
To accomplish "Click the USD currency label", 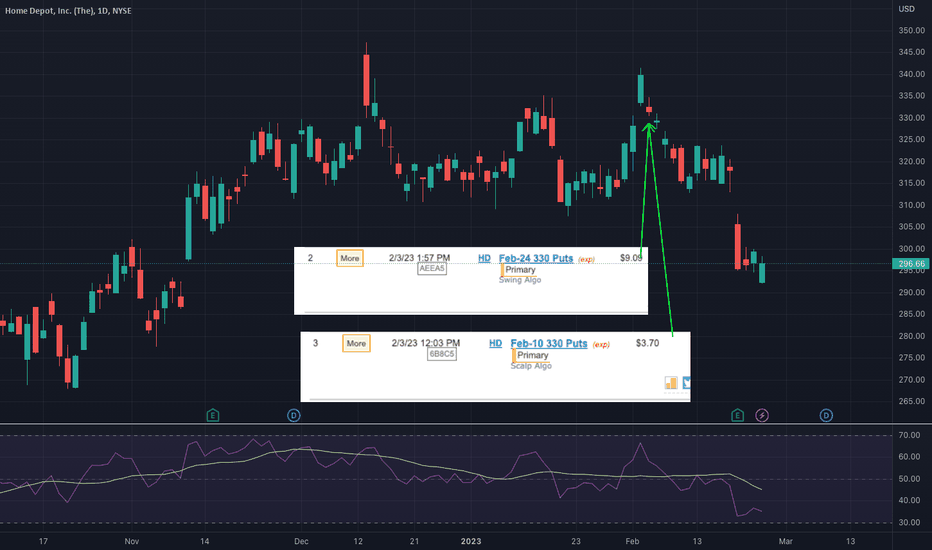I will click(x=906, y=9).
